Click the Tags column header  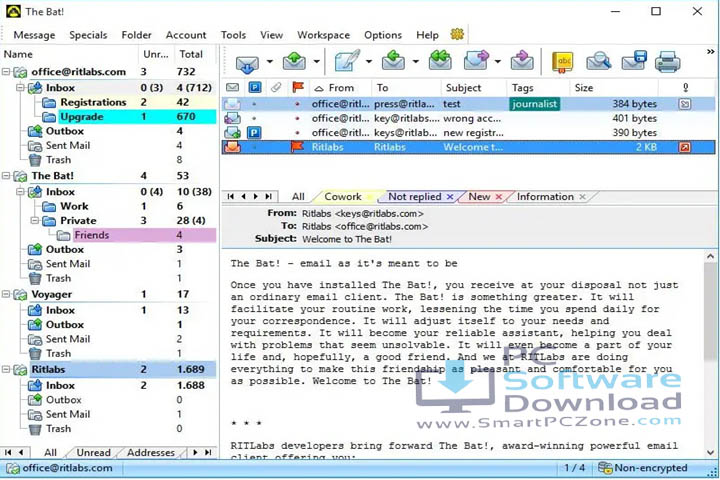tap(523, 88)
